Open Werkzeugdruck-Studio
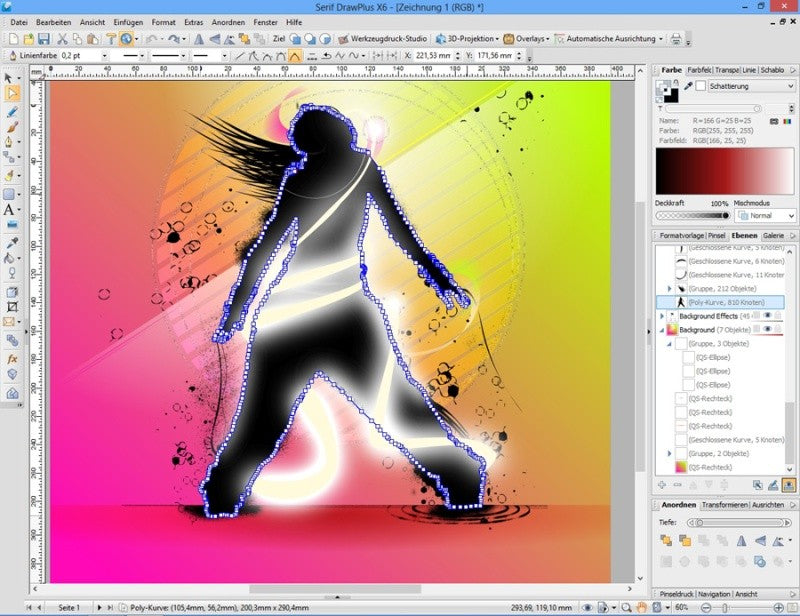800x616 pixels. click(383, 39)
